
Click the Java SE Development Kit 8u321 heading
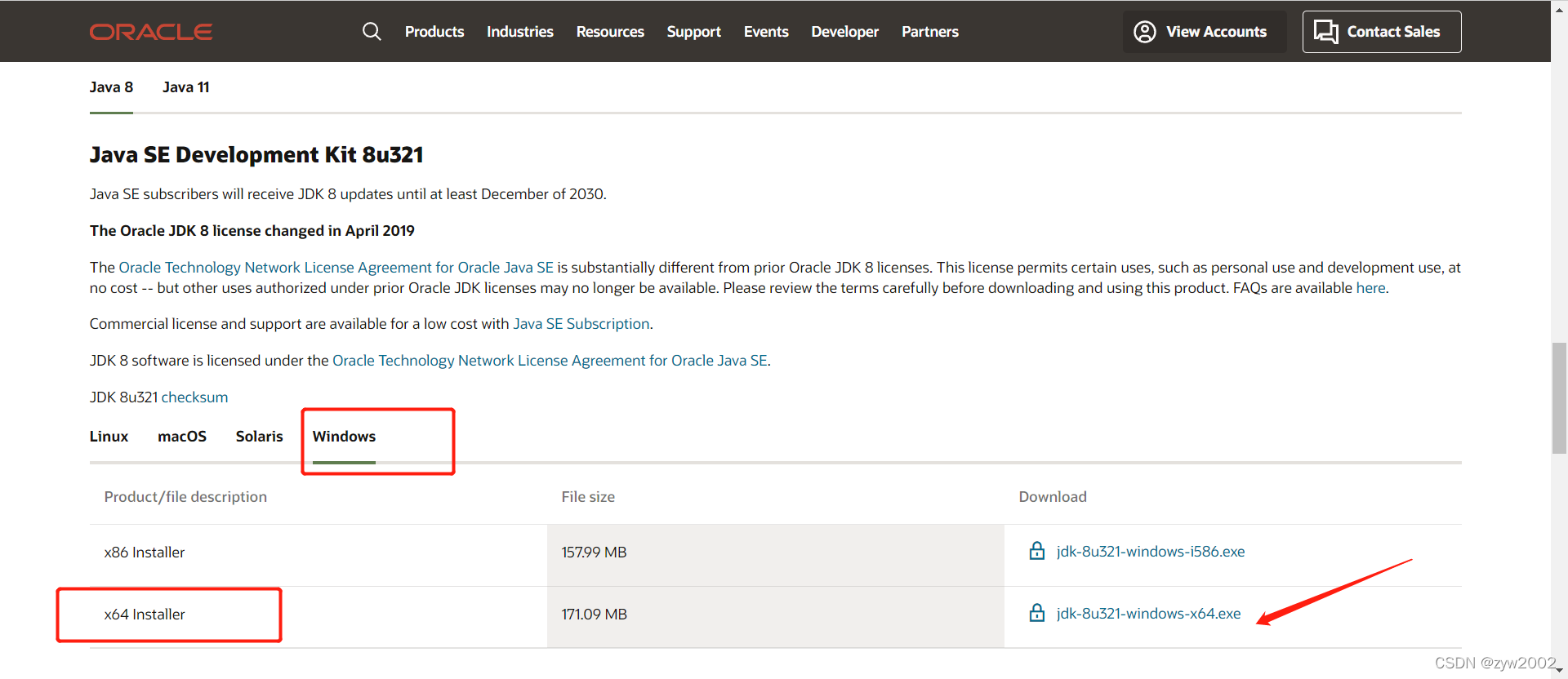click(256, 155)
